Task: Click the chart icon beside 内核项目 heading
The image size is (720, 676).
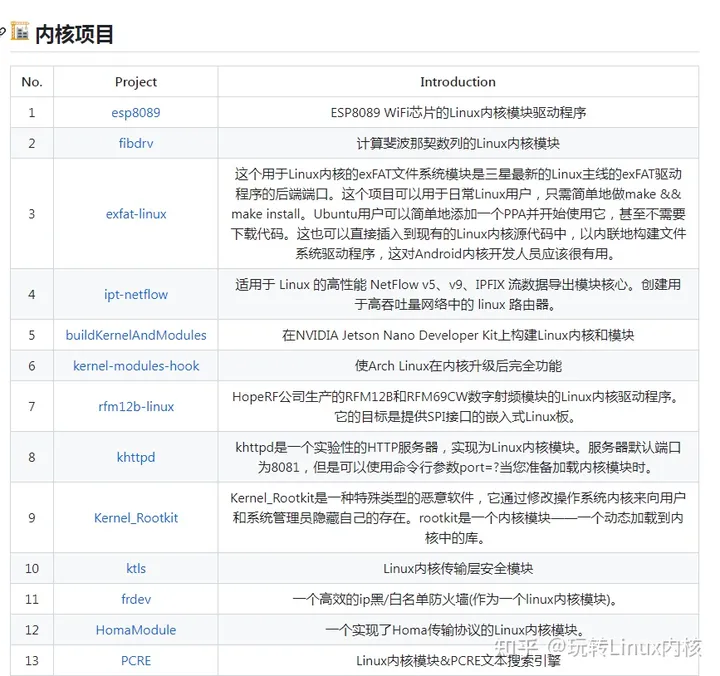Action: pos(20,31)
